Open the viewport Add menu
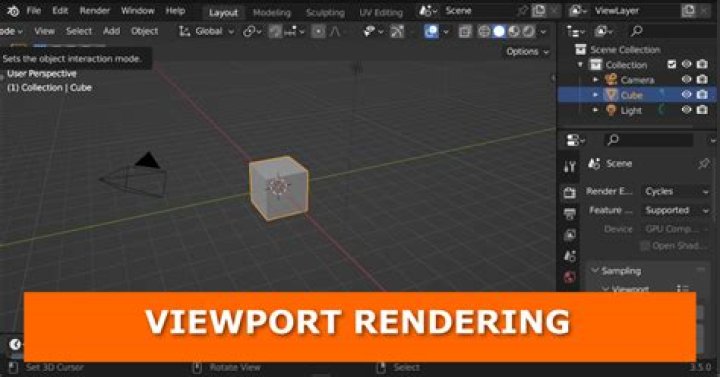Image resolution: width=720 pixels, height=377 pixels. point(111,31)
